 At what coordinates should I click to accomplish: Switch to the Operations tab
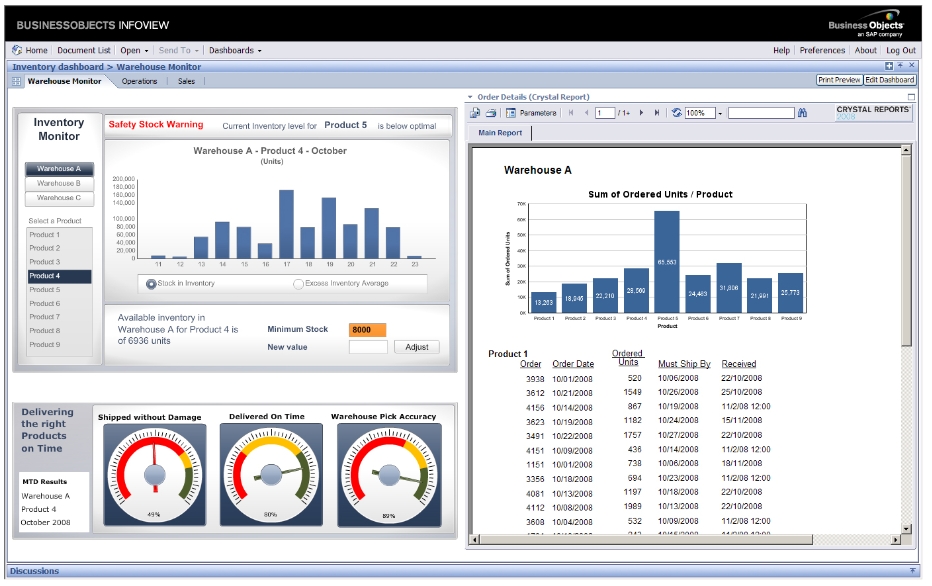point(140,81)
